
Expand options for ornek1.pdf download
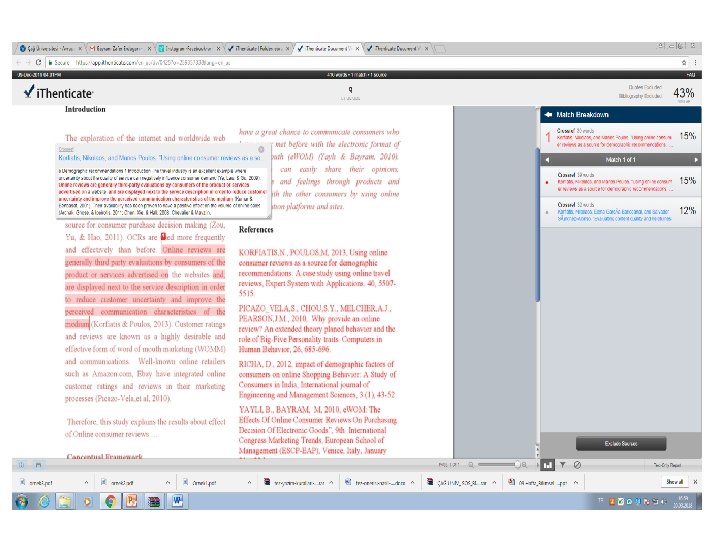pos(249,483)
